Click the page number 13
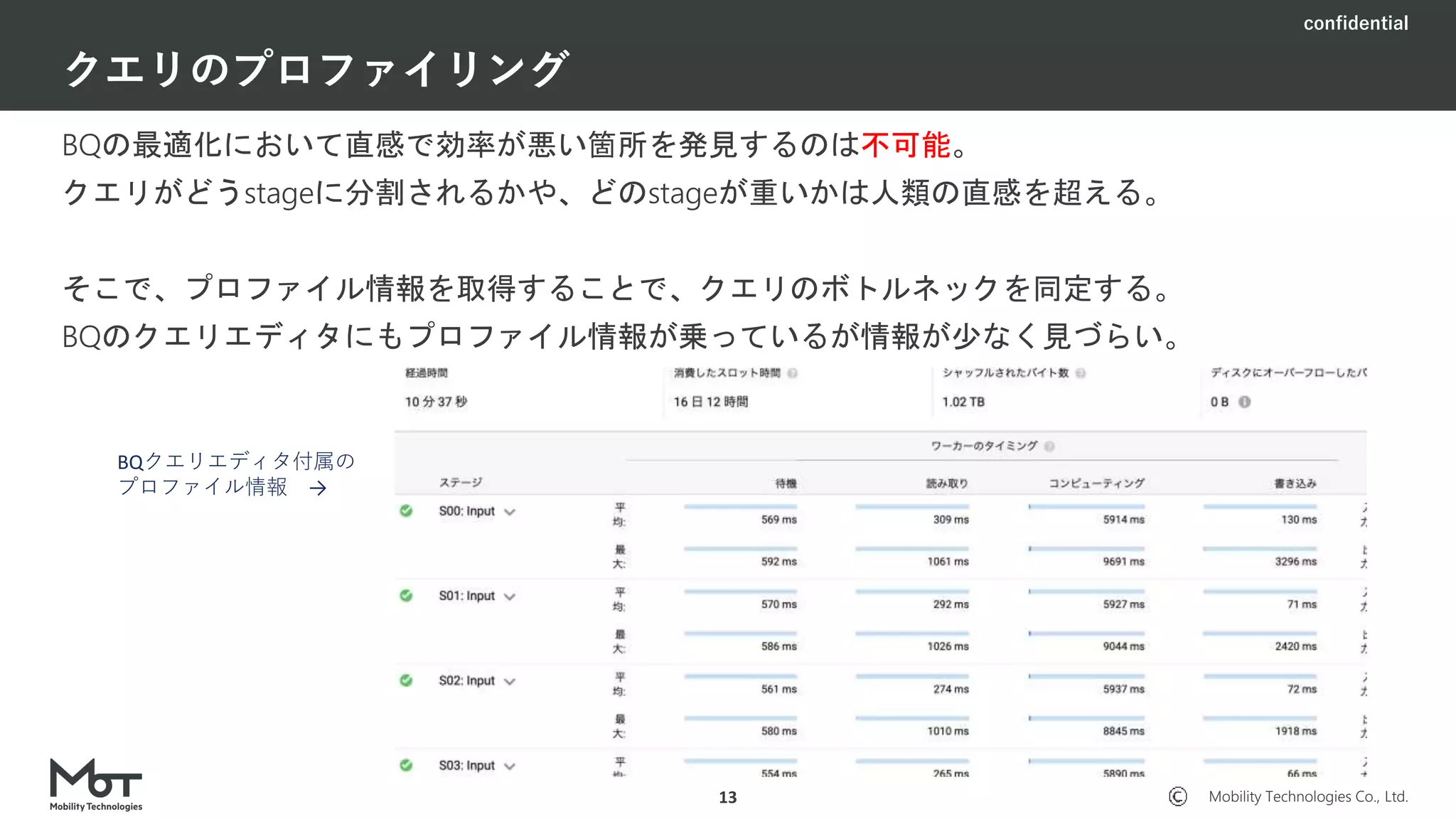This screenshot has width=1456, height=819. [727, 798]
